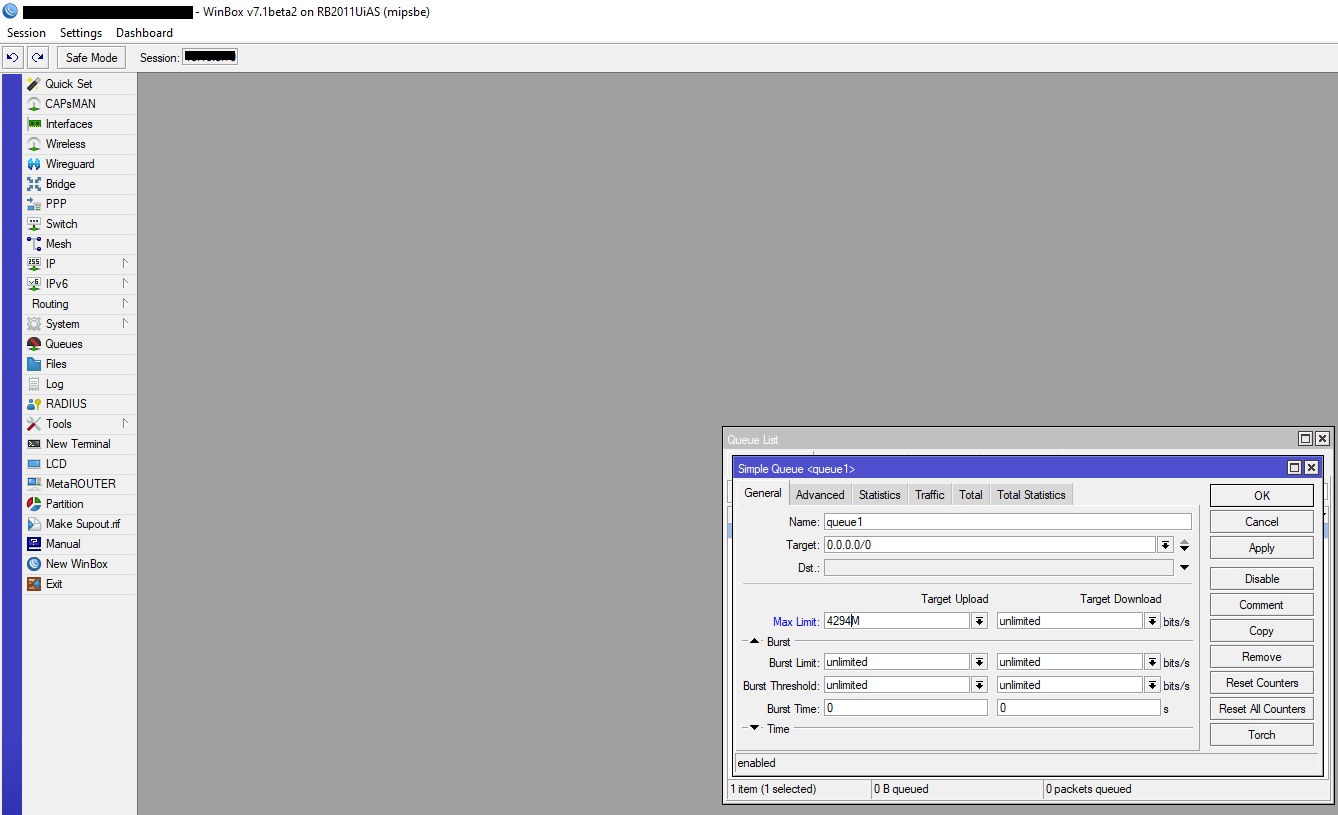Switch to the Advanced tab

(820, 494)
